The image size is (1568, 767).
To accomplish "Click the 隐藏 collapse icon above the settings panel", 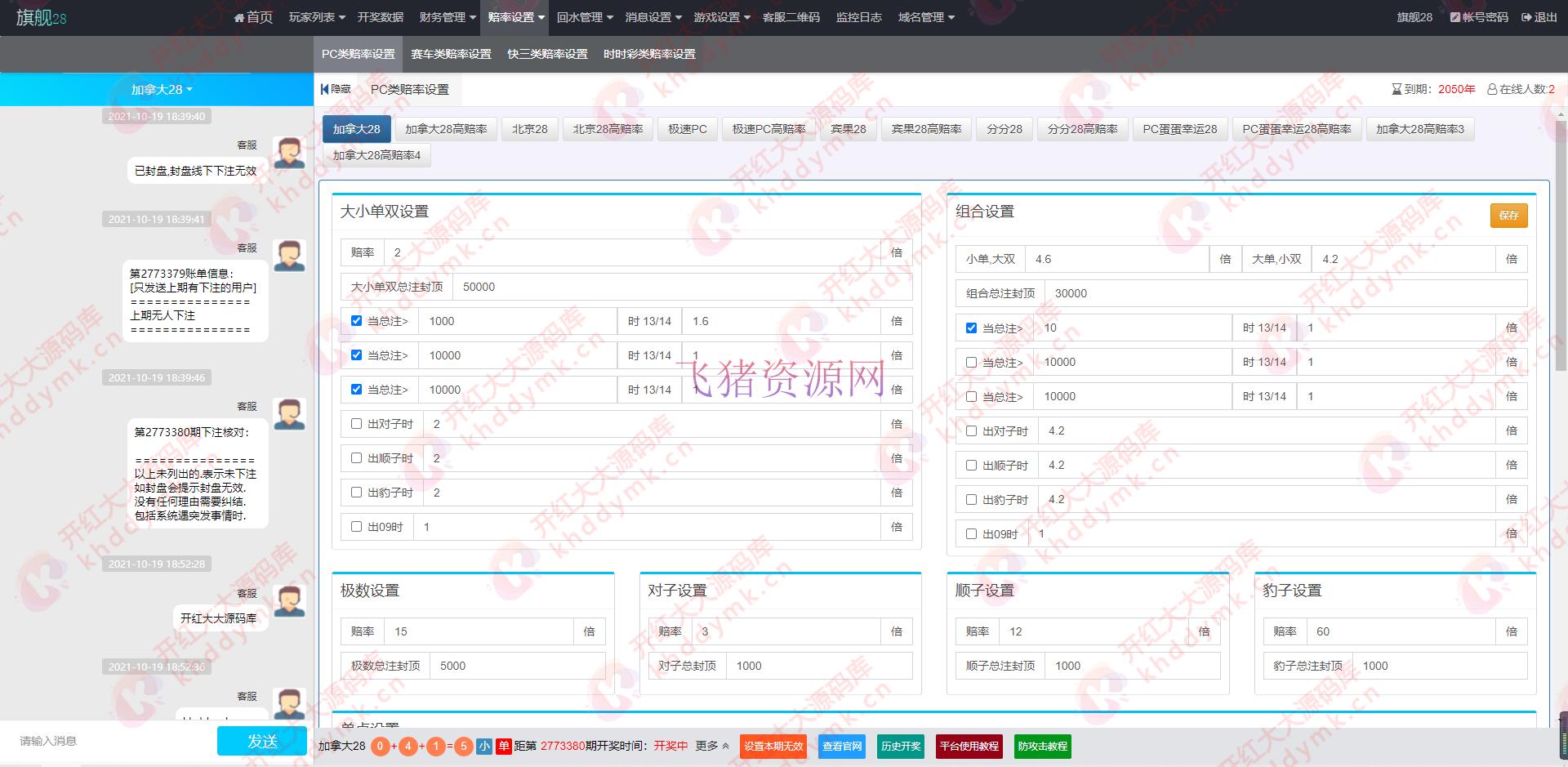I will point(324,89).
